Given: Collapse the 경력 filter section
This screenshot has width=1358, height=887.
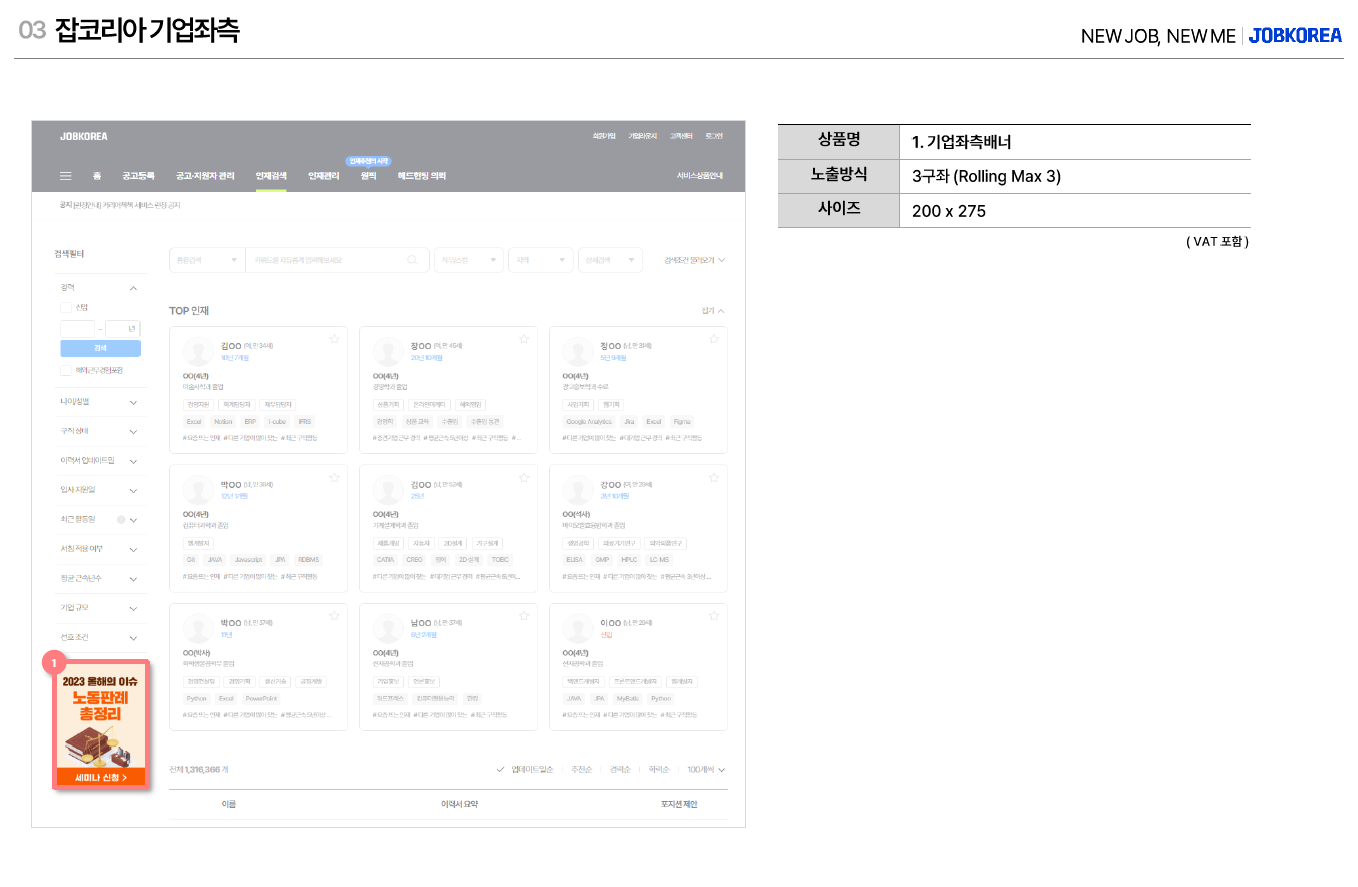Looking at the screenshot, I should coord(133,288).
